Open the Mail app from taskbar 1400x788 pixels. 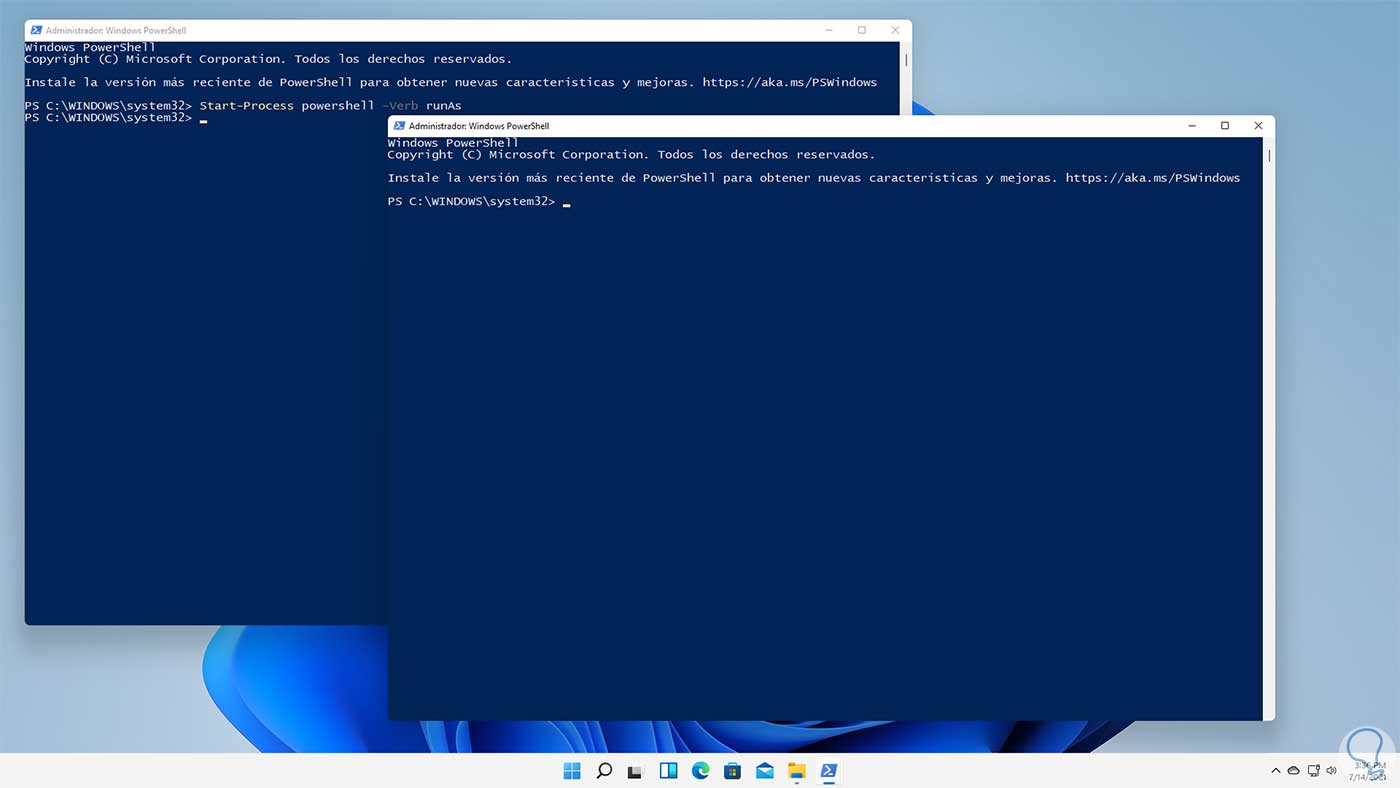click(765, 771)
